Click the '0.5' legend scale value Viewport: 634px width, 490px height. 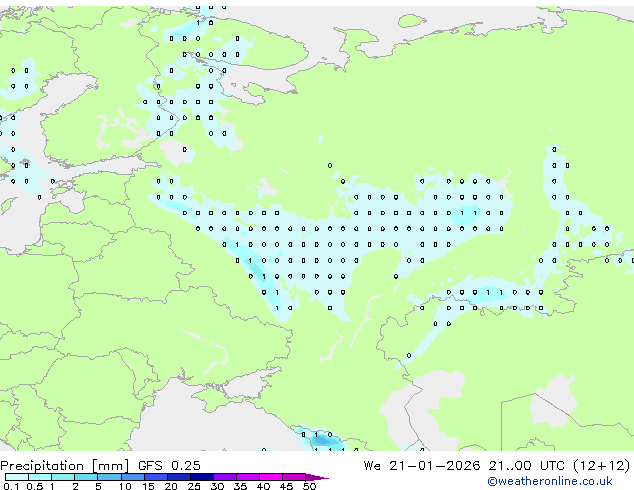[x=35, y=486]
